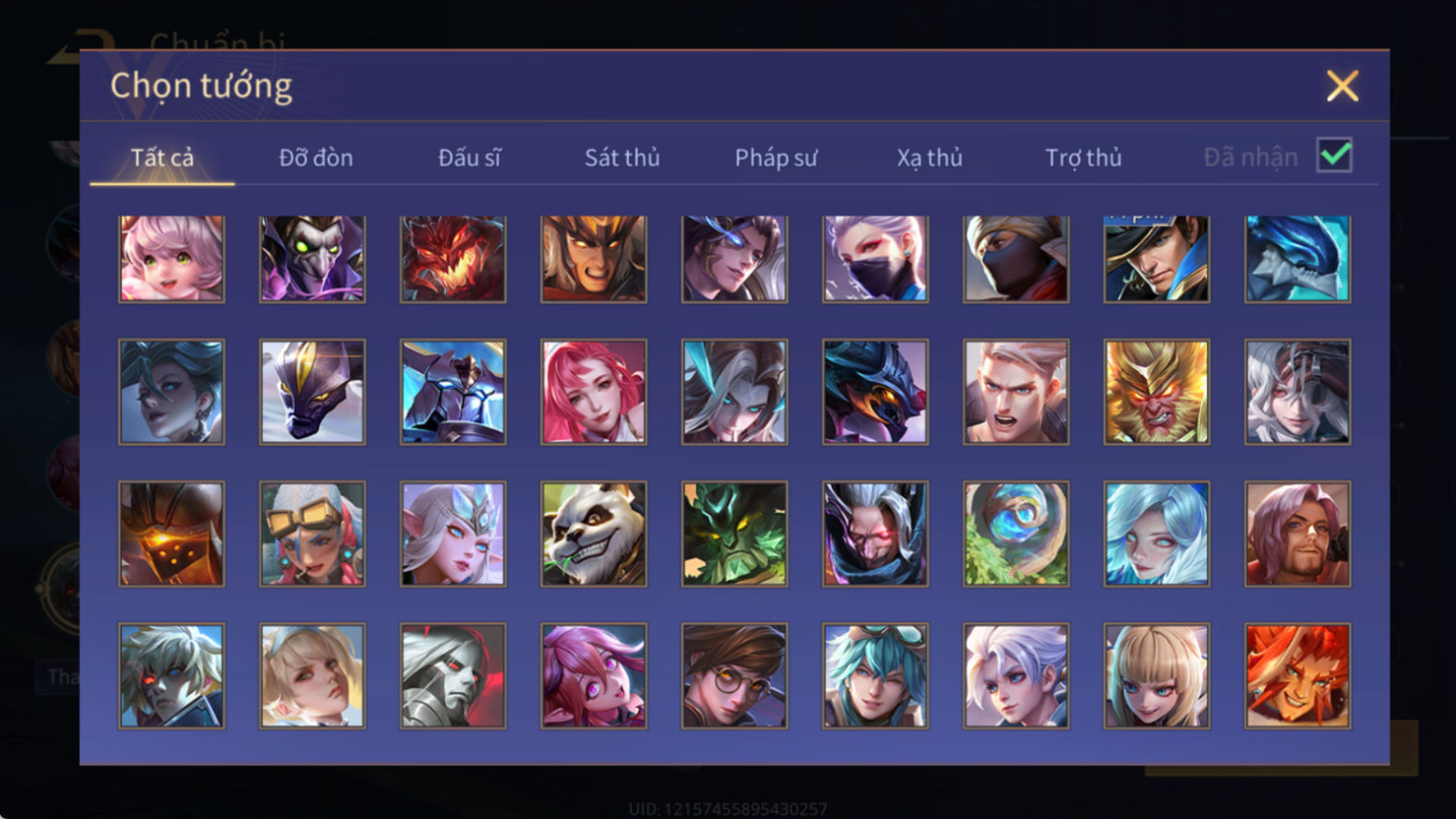Show the Trợ thủ hero category
The height and width of the screenshot is (819, 1456).
point(1083,158)
